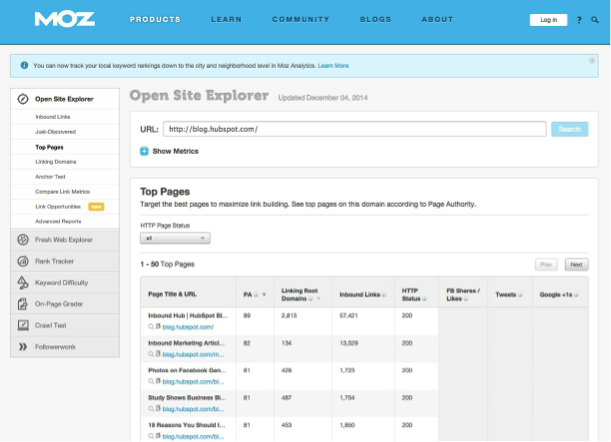
Task: Click magnifier icon under Study Shows Business row
Action: [x=151, y=408]
